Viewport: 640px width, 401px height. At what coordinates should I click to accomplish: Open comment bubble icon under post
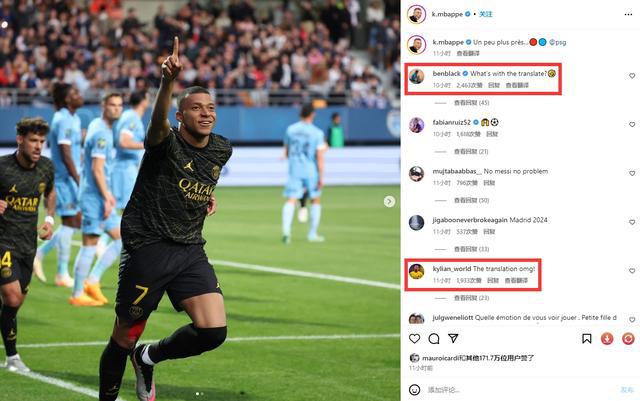(x=434, y=339)
